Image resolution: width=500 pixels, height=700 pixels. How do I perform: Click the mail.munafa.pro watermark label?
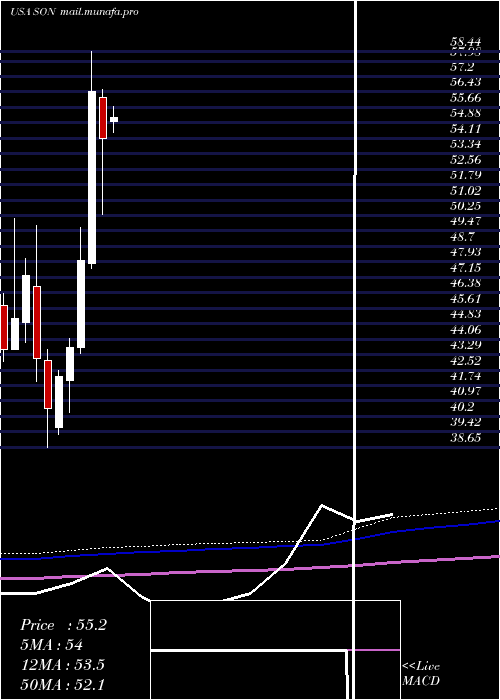99,12
